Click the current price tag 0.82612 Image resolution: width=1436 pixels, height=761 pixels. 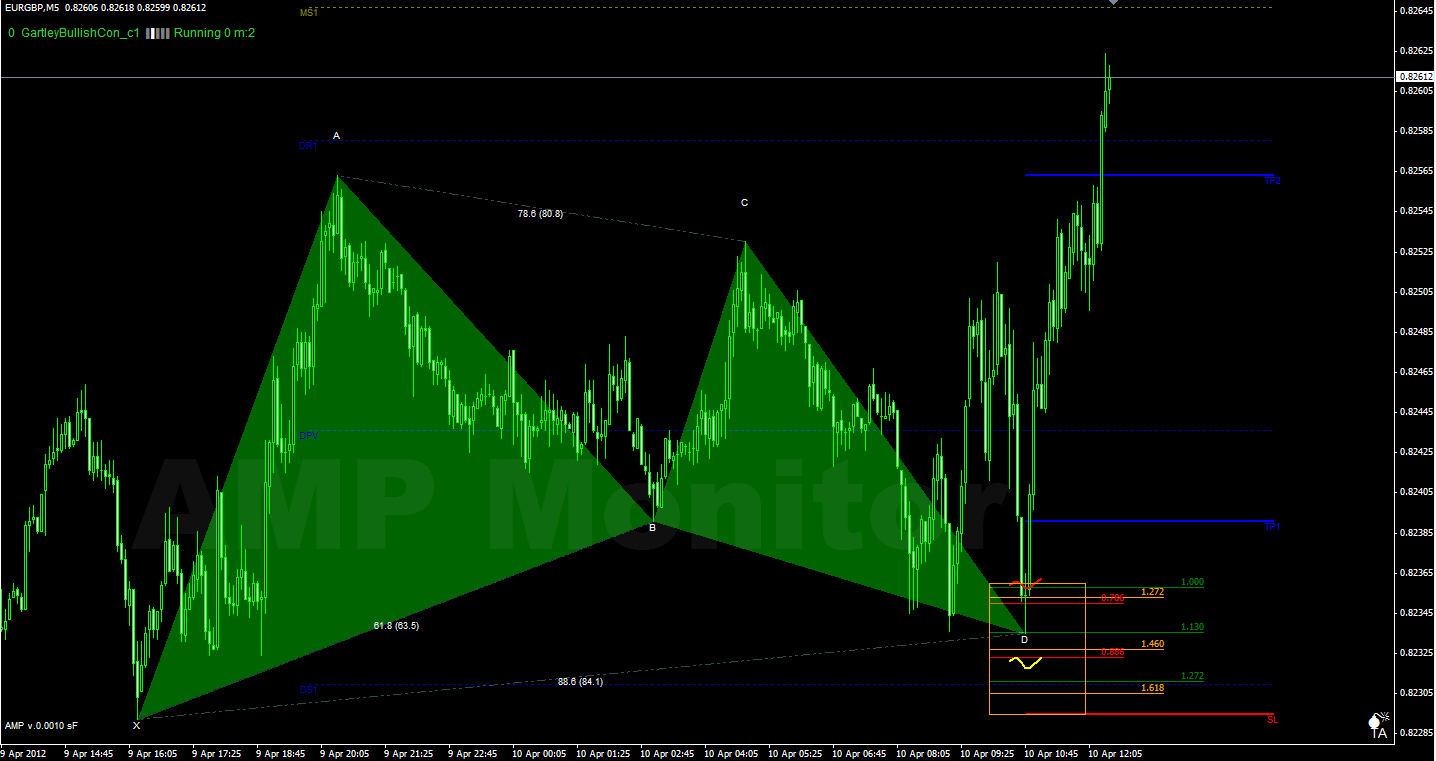[x=1414, y=76]
